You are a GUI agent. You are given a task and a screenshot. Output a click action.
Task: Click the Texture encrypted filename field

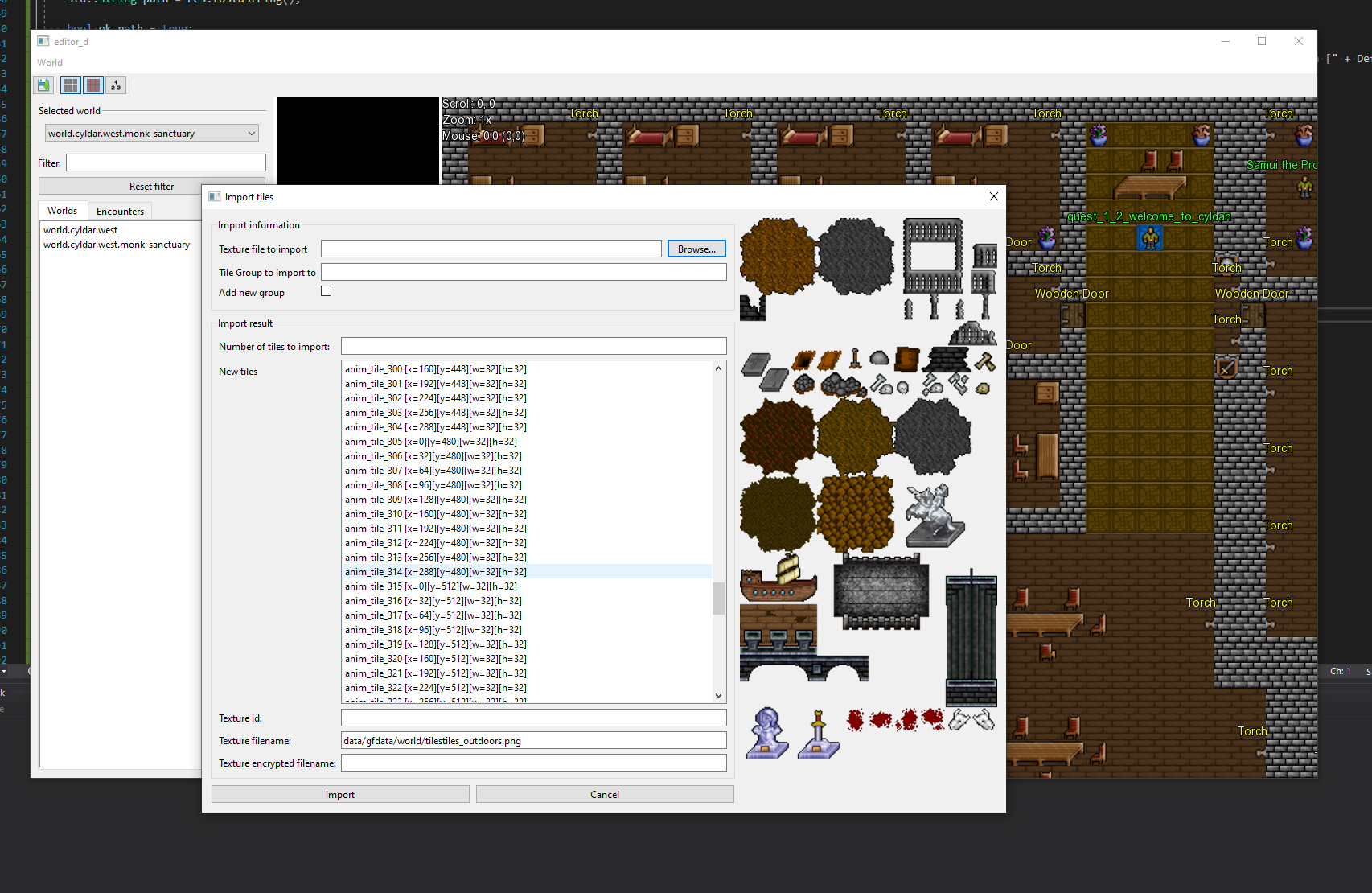(534, 763)
